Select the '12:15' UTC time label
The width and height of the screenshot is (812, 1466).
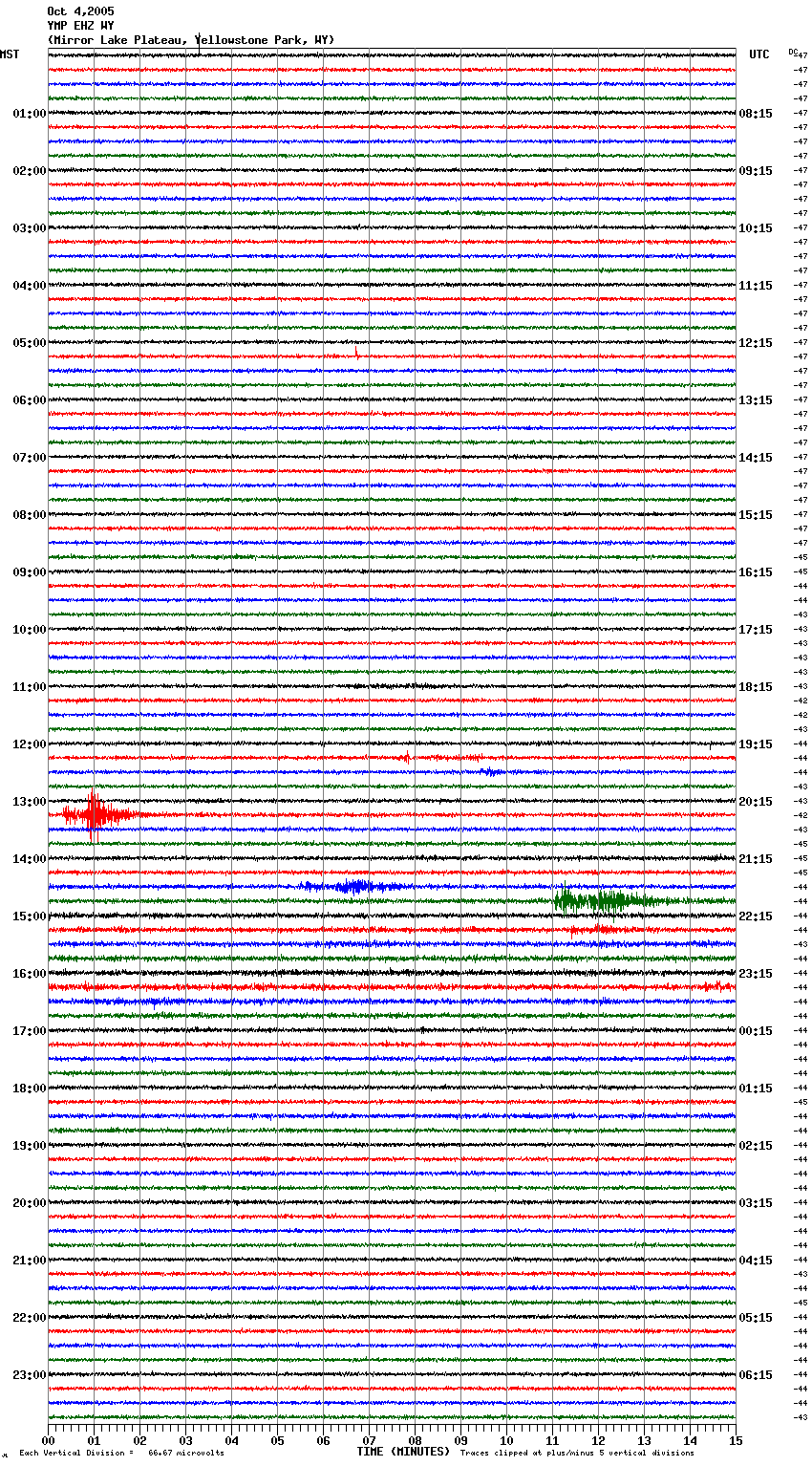756,343
